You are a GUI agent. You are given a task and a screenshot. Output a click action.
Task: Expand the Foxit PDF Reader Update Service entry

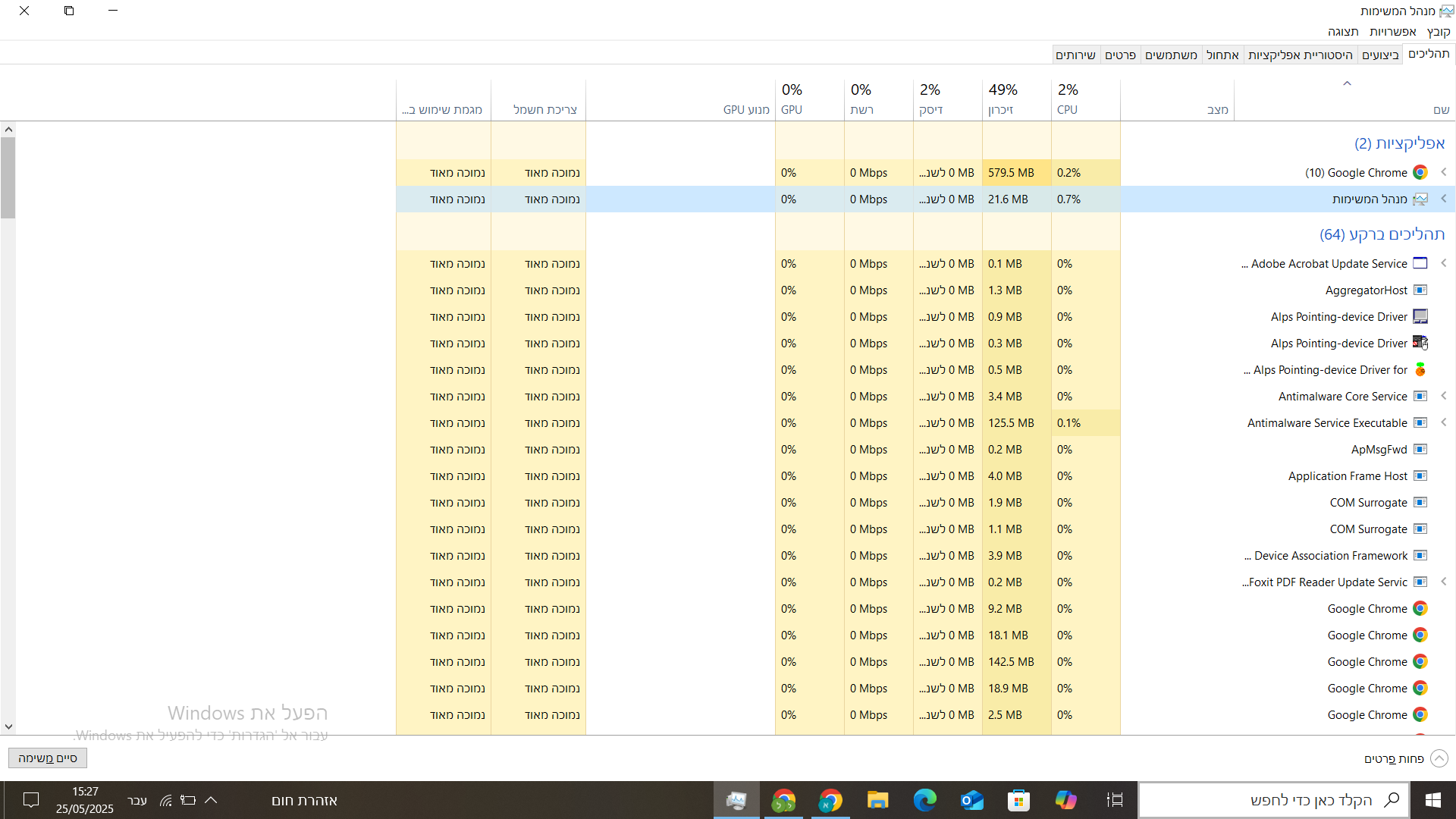[x=1444, y=582]
